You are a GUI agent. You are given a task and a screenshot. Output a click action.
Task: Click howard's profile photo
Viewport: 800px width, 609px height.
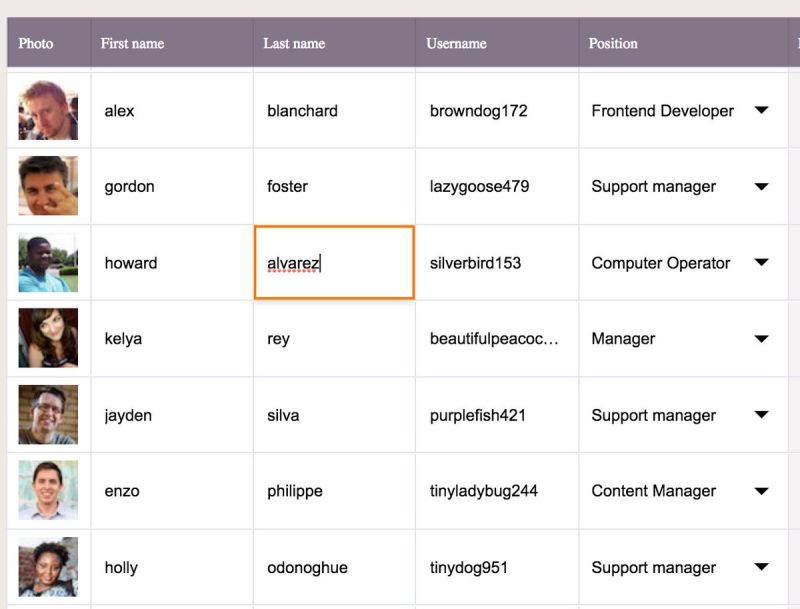(x=47, y=263)
